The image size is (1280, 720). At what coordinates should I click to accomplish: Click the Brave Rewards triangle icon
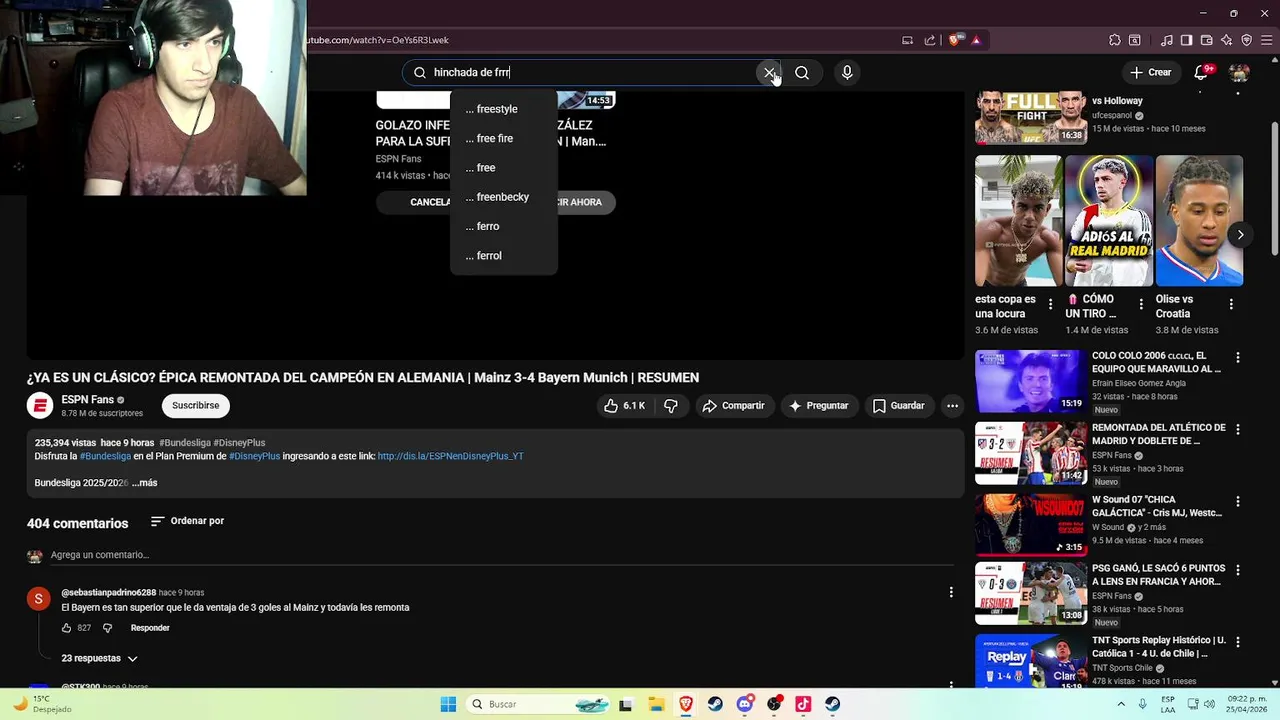coord(975,40)
